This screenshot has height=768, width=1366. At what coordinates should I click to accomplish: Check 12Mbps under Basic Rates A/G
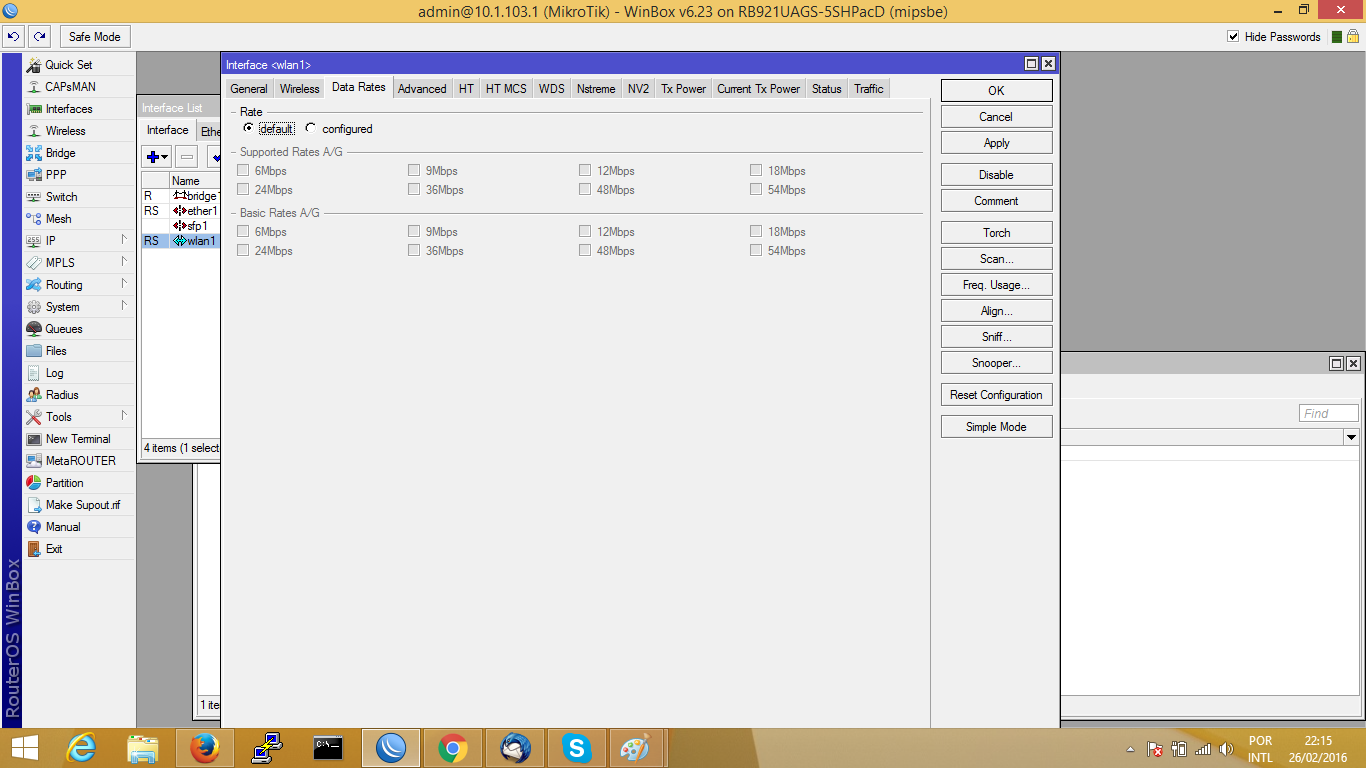585,232
